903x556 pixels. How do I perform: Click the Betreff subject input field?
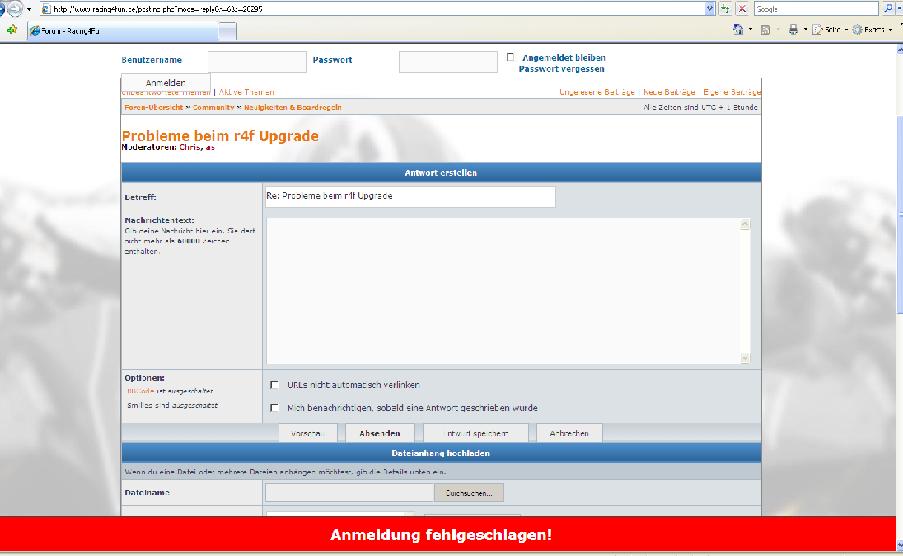[x=409, y=196]
